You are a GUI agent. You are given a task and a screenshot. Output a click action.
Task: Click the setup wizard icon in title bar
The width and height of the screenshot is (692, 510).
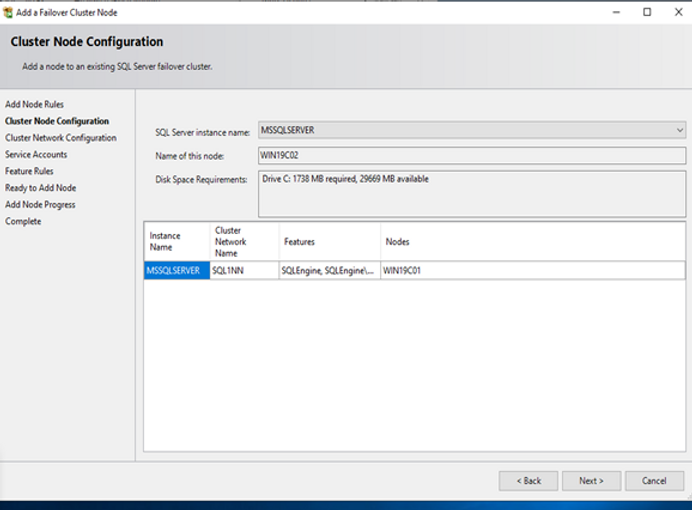coord(9,12)
